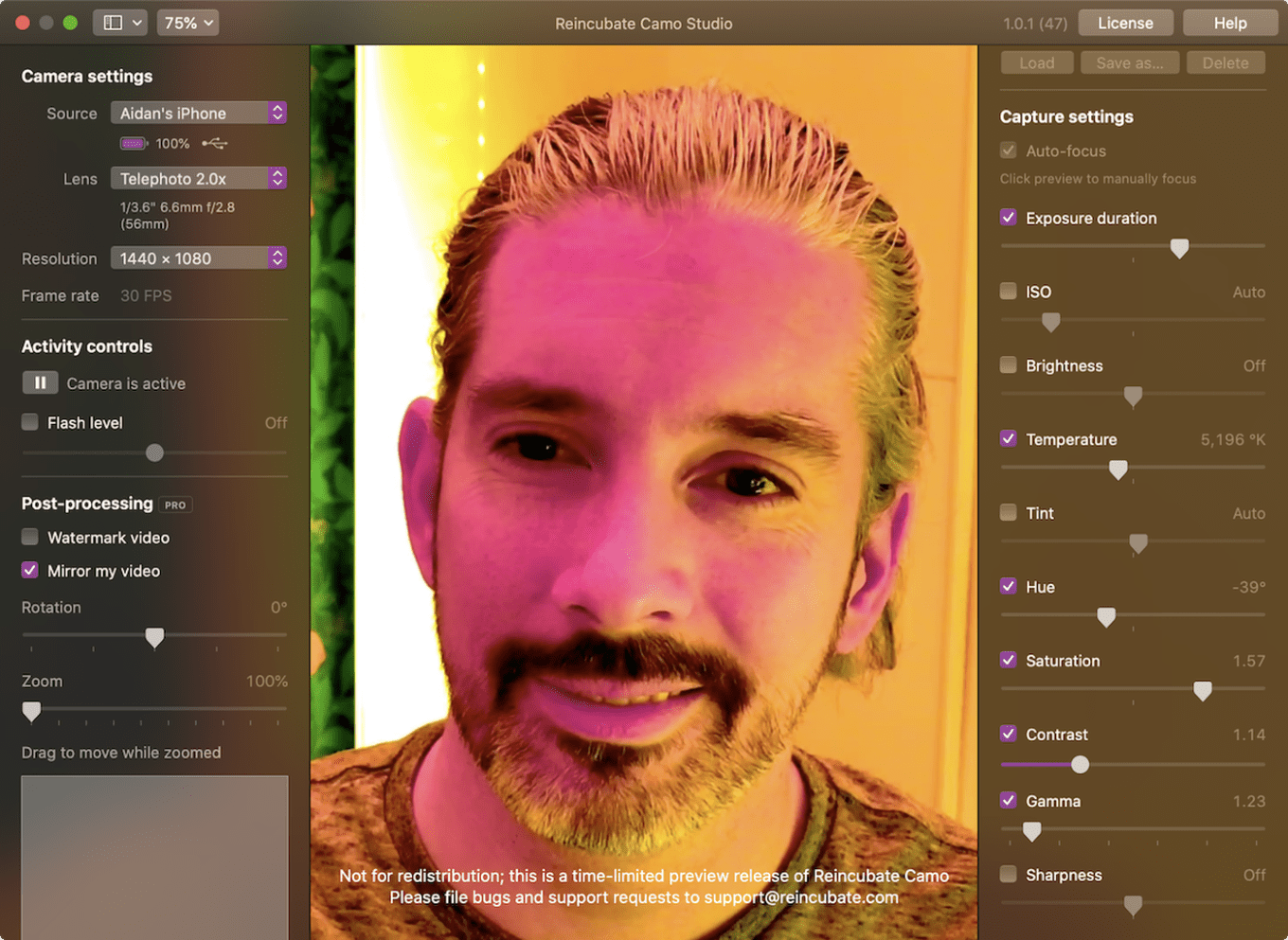Toggle the sidebar layout icon

119,23
